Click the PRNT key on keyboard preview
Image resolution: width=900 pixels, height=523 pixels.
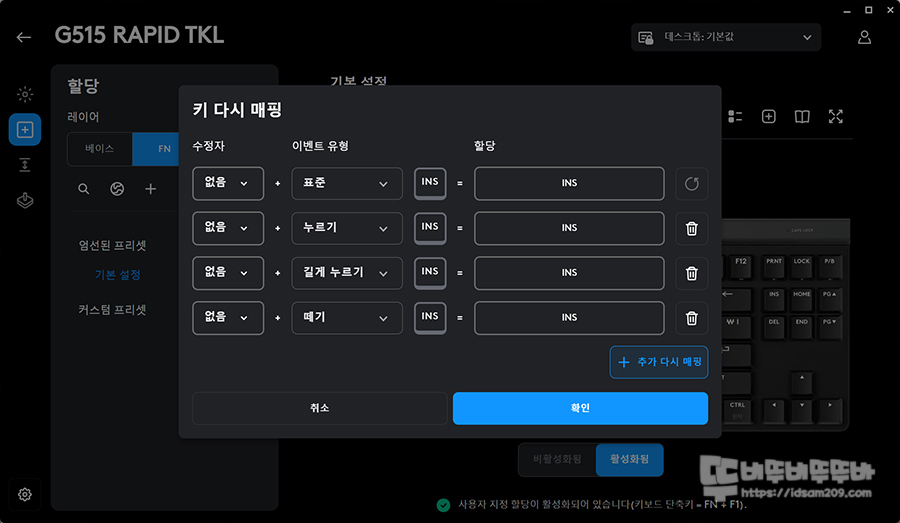[774, 266]
